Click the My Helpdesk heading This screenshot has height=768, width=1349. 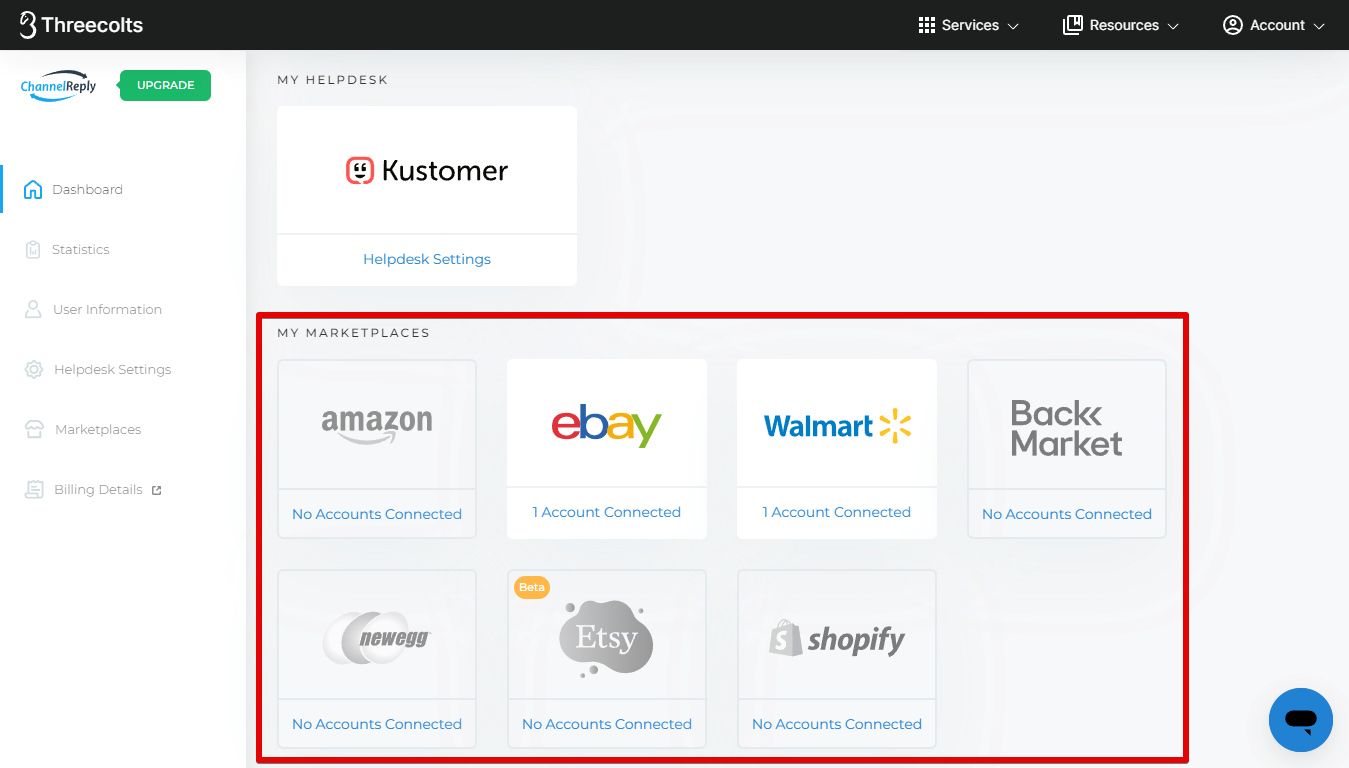pyautogui.click(x=332, y=80)
